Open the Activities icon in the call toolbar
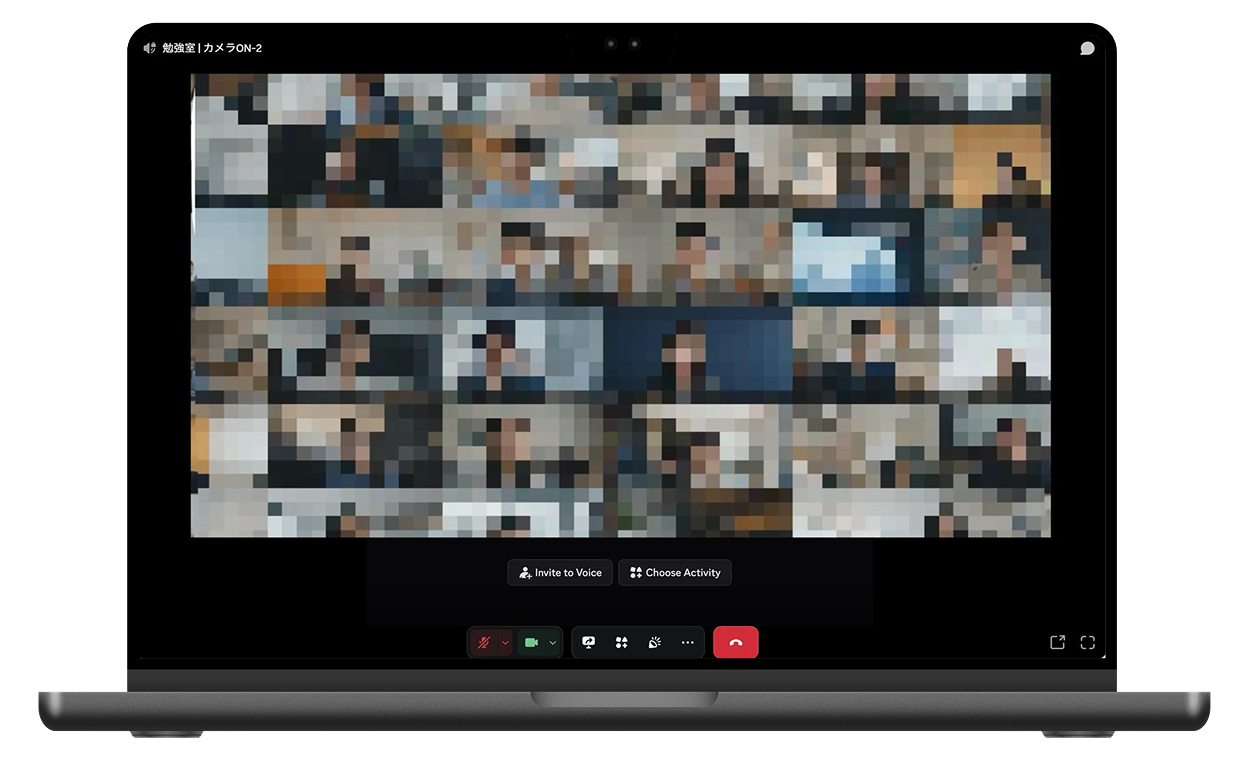The image size is (1243, 762). 621,643
